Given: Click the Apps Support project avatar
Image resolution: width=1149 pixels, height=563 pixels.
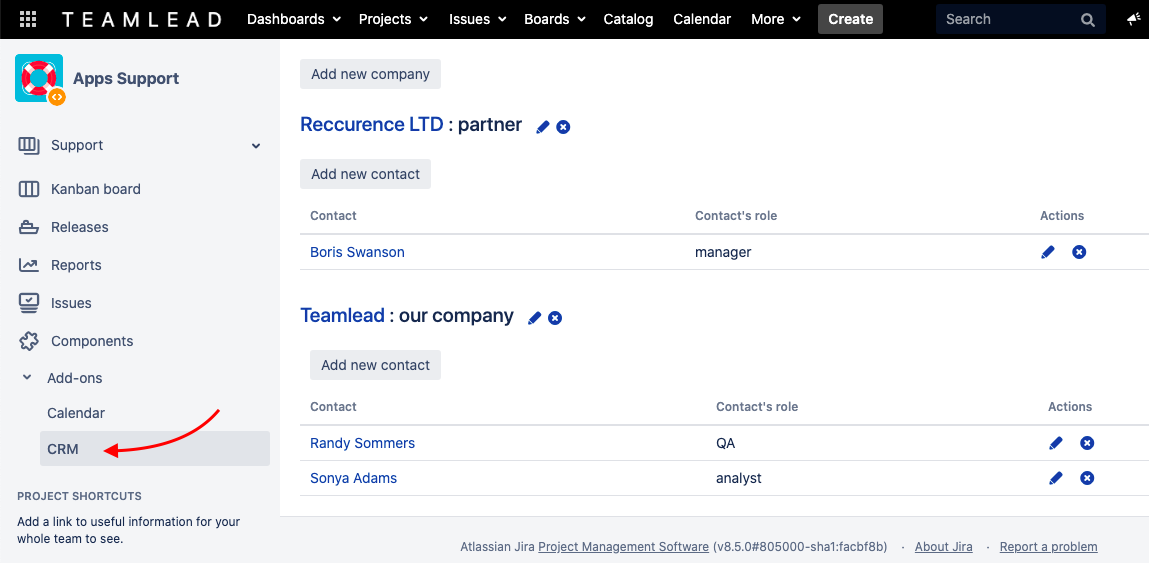Looking at the screenshot, I should pyautogui.click(x=39, y=78).
